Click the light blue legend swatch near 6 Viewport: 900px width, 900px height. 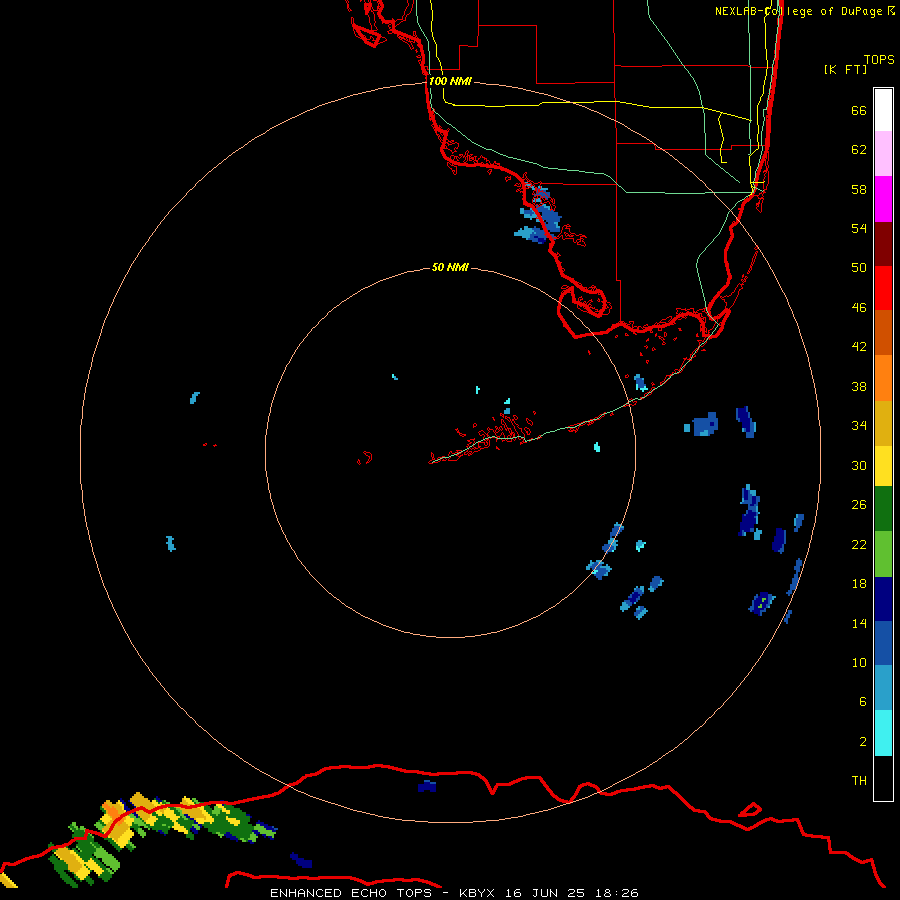click(883, 688)
